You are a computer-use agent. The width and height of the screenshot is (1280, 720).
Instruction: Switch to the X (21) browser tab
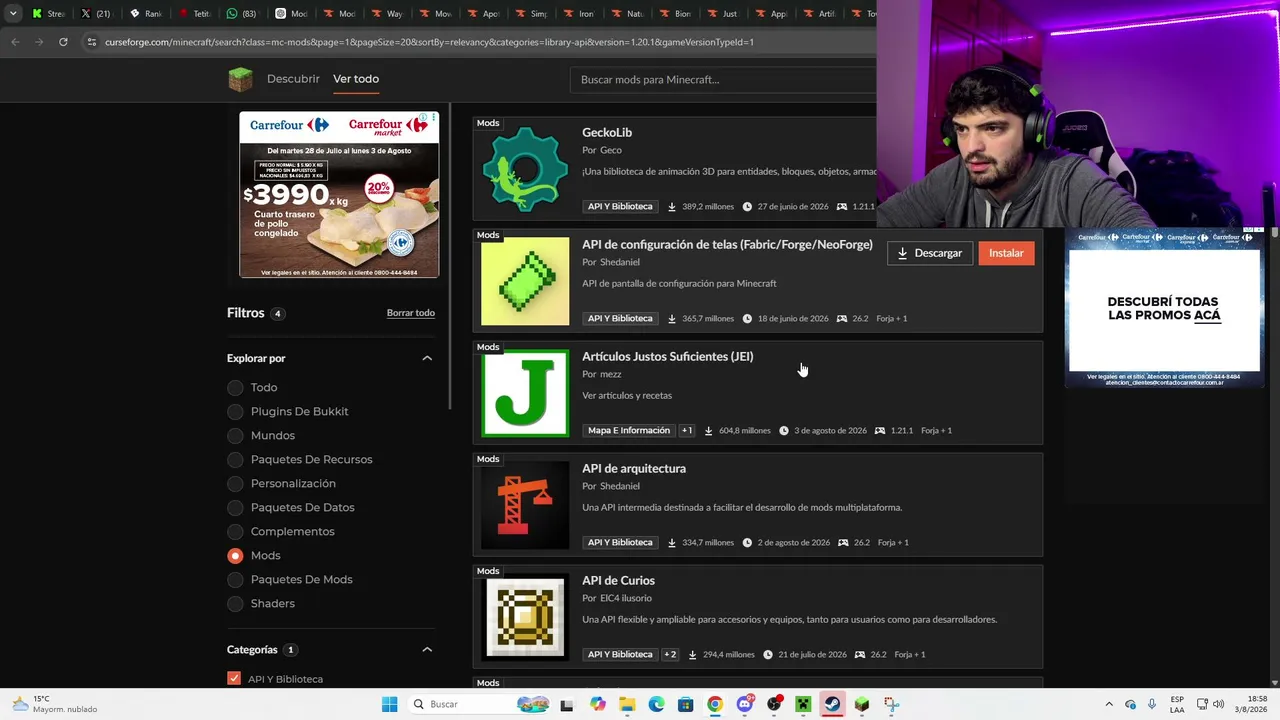click(x=96, y=14)
